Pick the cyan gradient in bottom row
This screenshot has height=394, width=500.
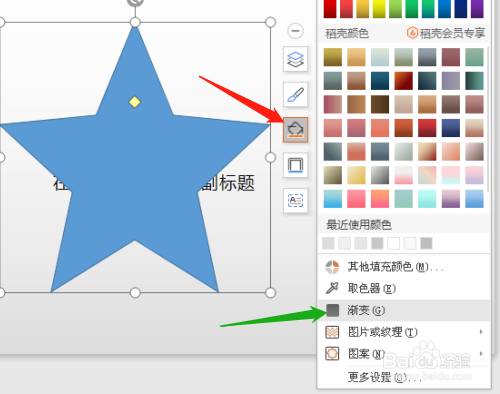click(427, 199)
